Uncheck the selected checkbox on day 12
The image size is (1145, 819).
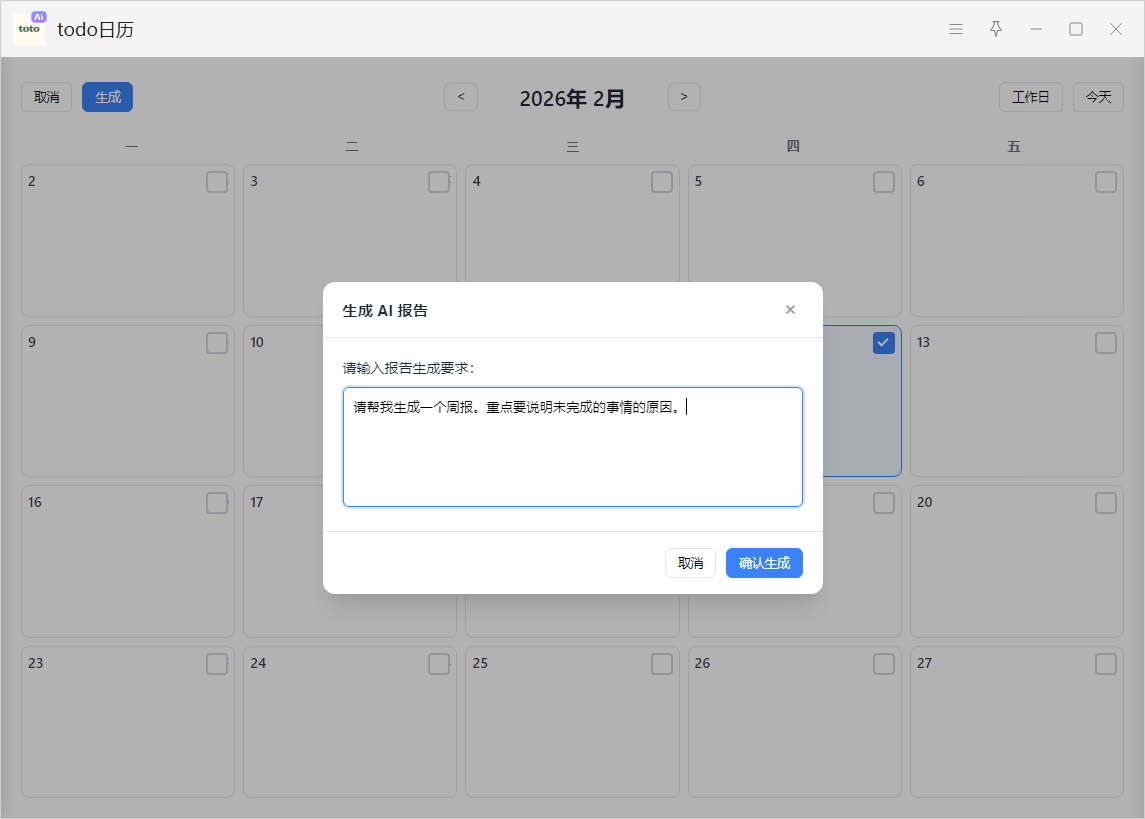(883, 343)
